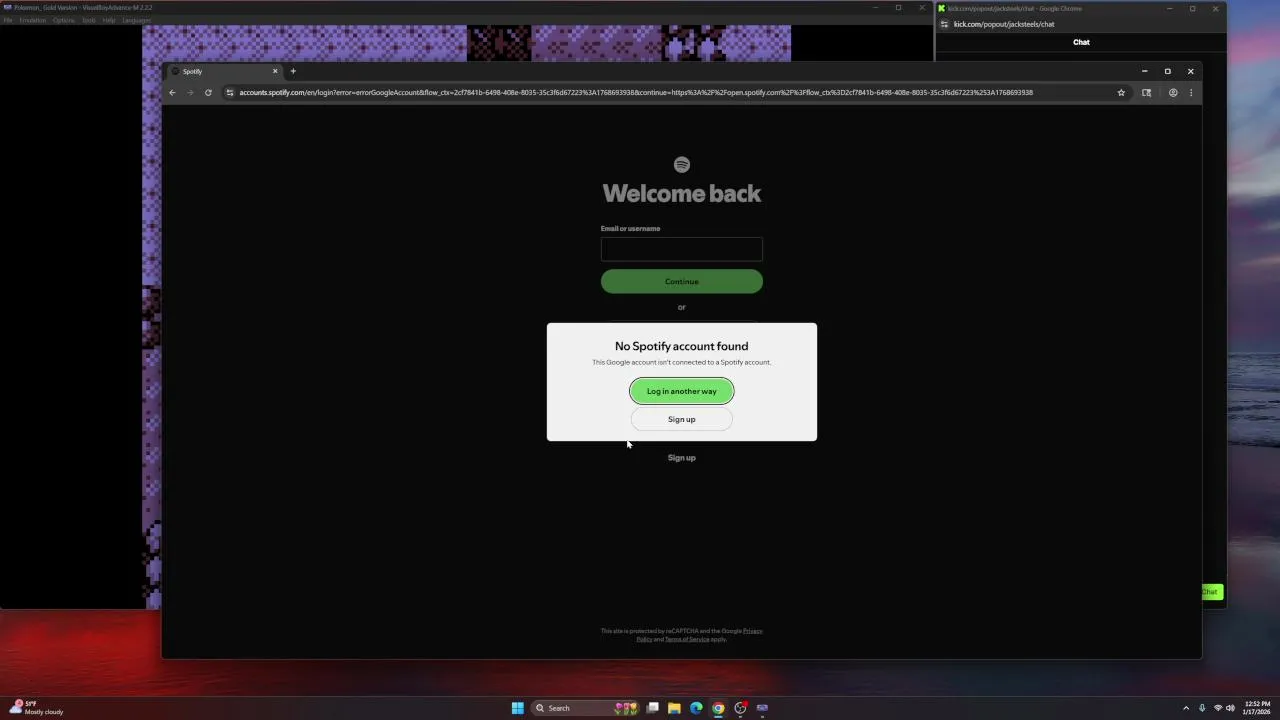Click the Sign up link below the dialog
Screen dimensions: 1280x720
681,458
